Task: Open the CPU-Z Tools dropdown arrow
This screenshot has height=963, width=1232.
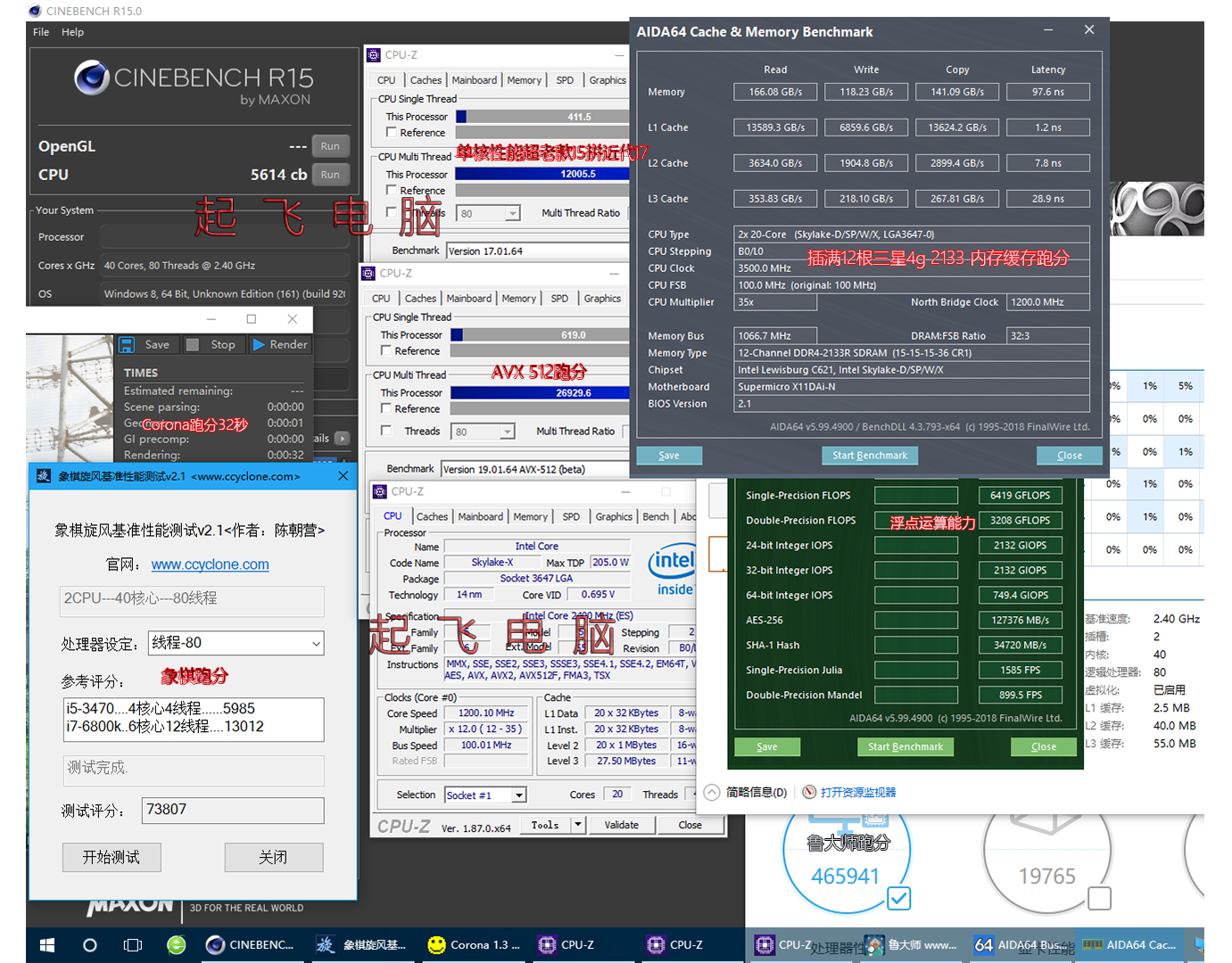Action: coord(577,825)
